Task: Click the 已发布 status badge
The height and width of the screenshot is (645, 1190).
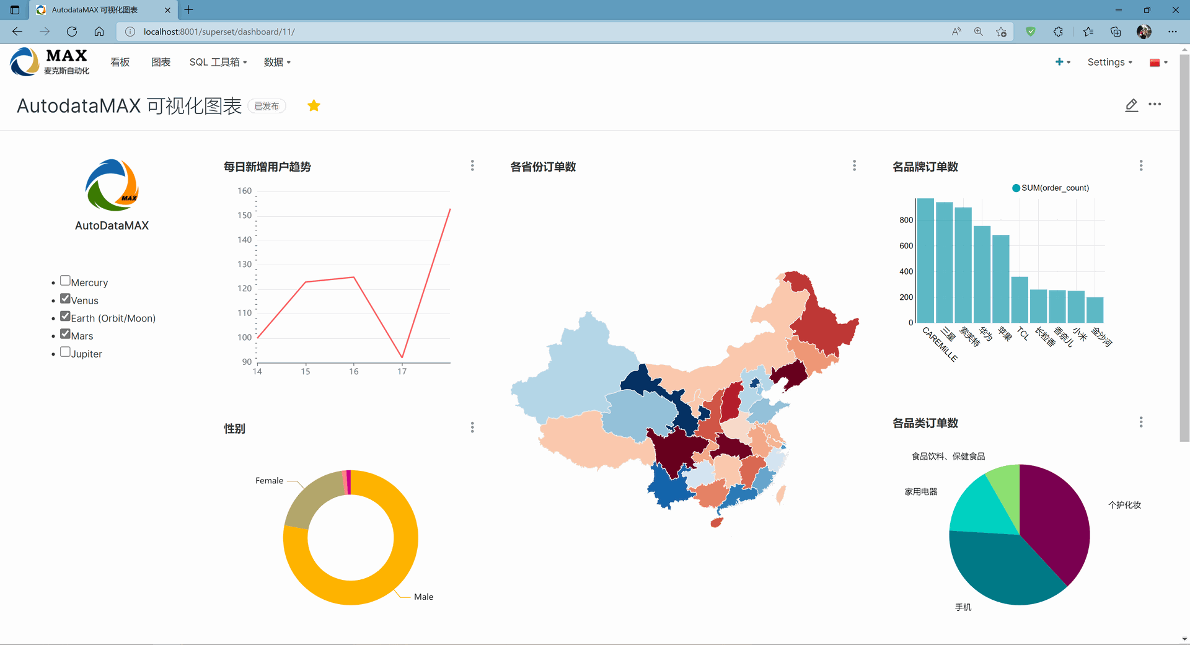Action: click(268, 106)
